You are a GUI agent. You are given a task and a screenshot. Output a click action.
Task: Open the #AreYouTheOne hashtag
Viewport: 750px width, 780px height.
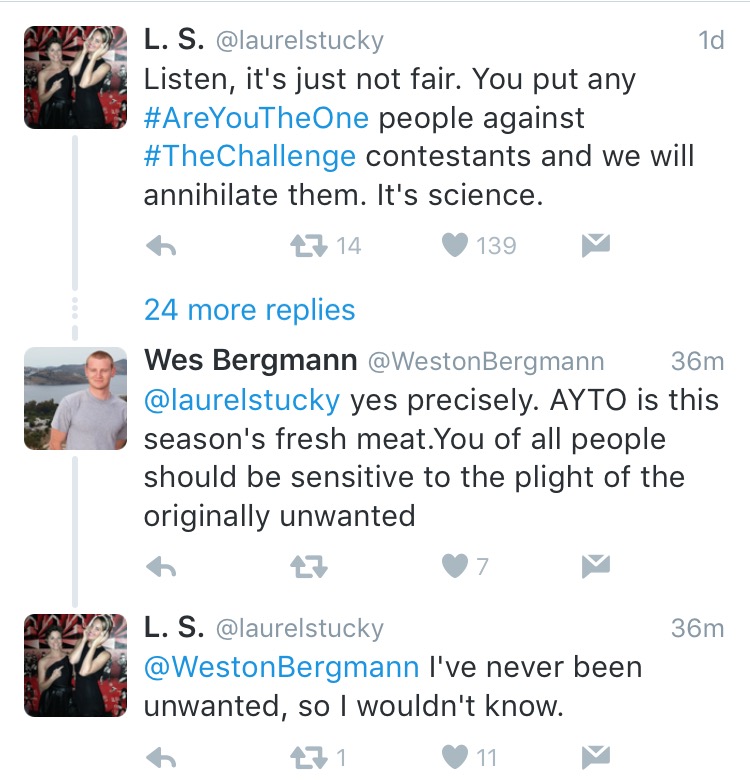[256, 118]
